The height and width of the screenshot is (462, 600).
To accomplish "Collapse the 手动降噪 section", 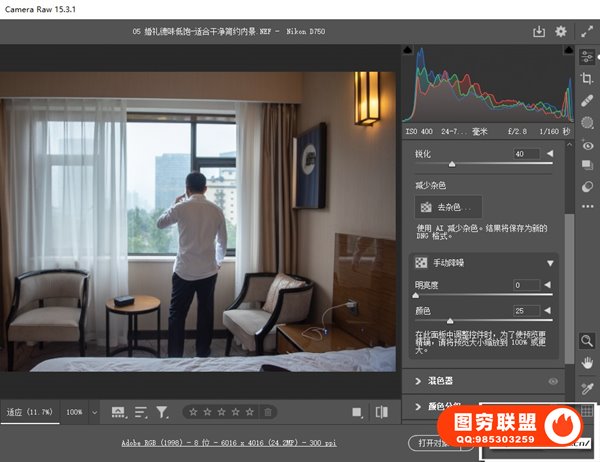I will pos(549,263).
